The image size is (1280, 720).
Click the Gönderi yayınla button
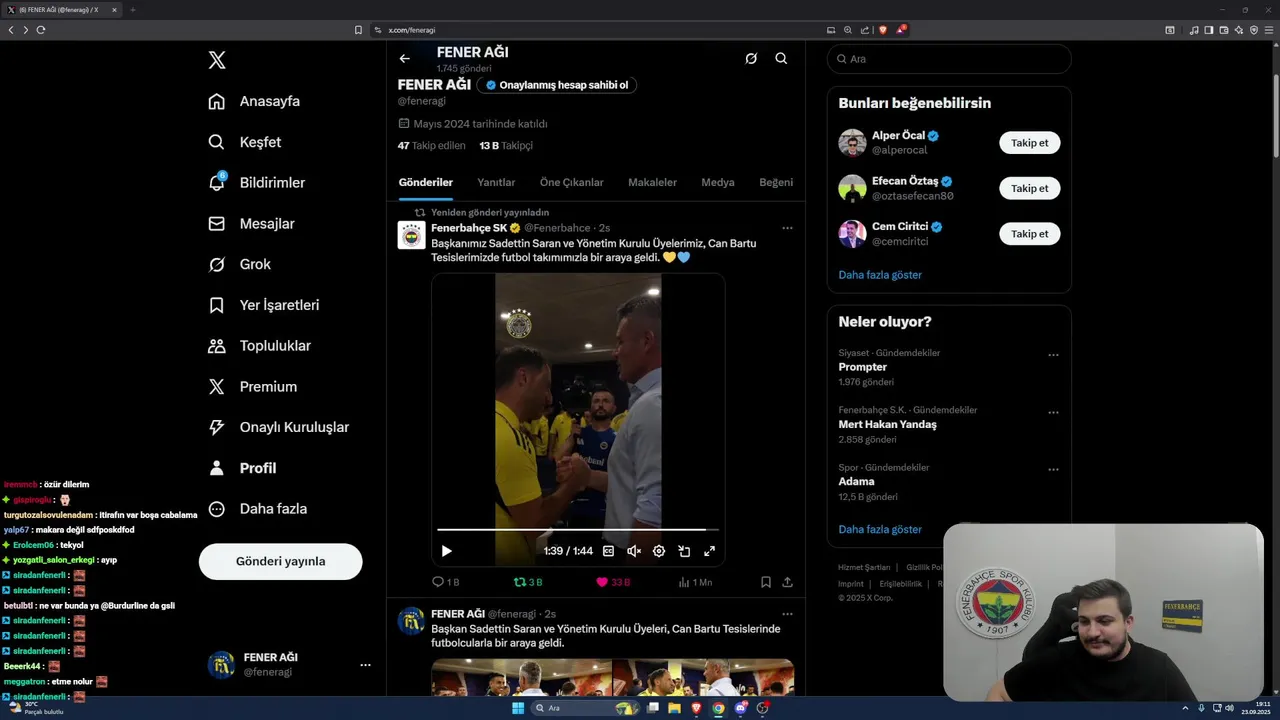[x=280, y=562]
